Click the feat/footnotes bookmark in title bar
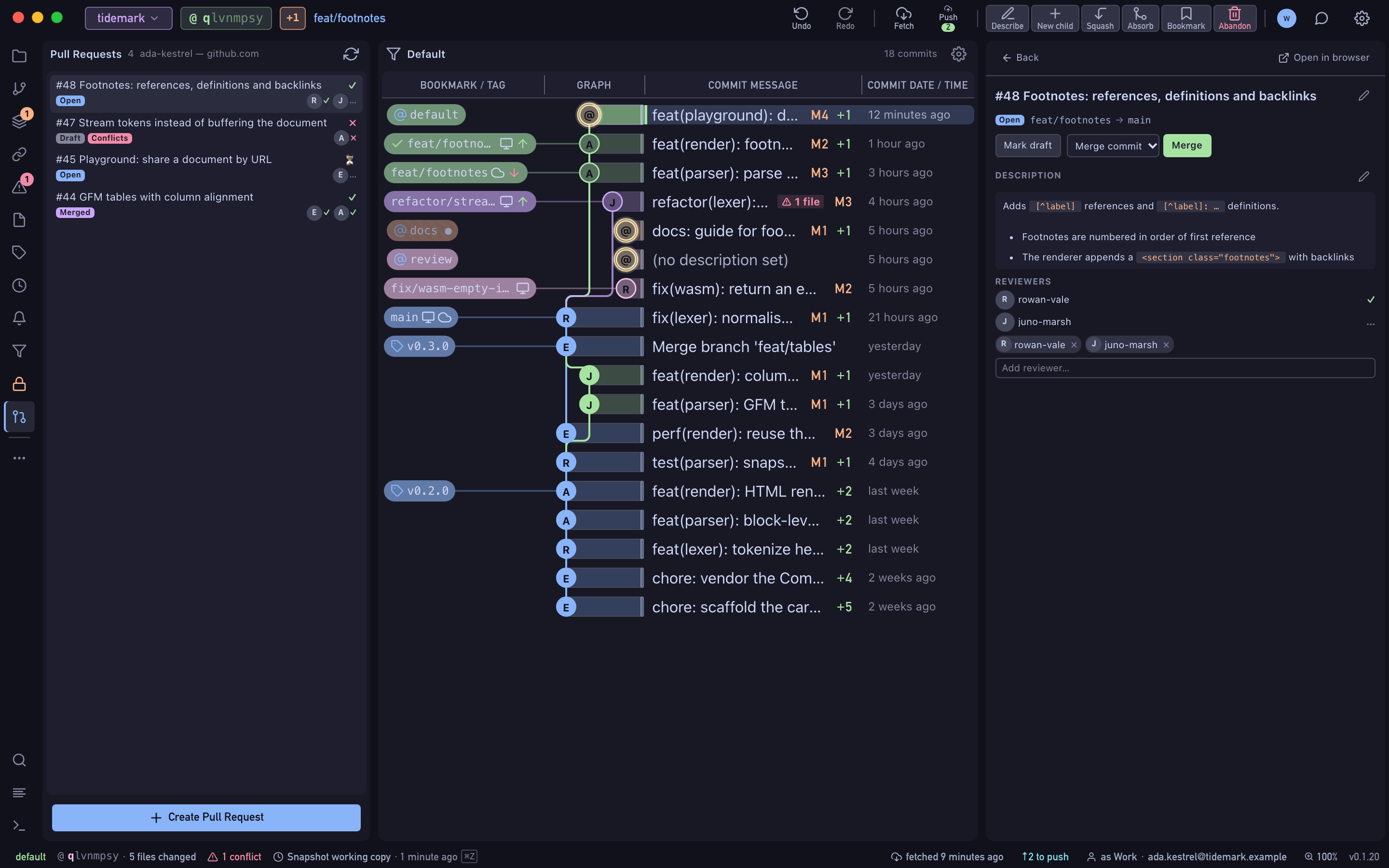The image size is (1389, 868). [350, 18]
